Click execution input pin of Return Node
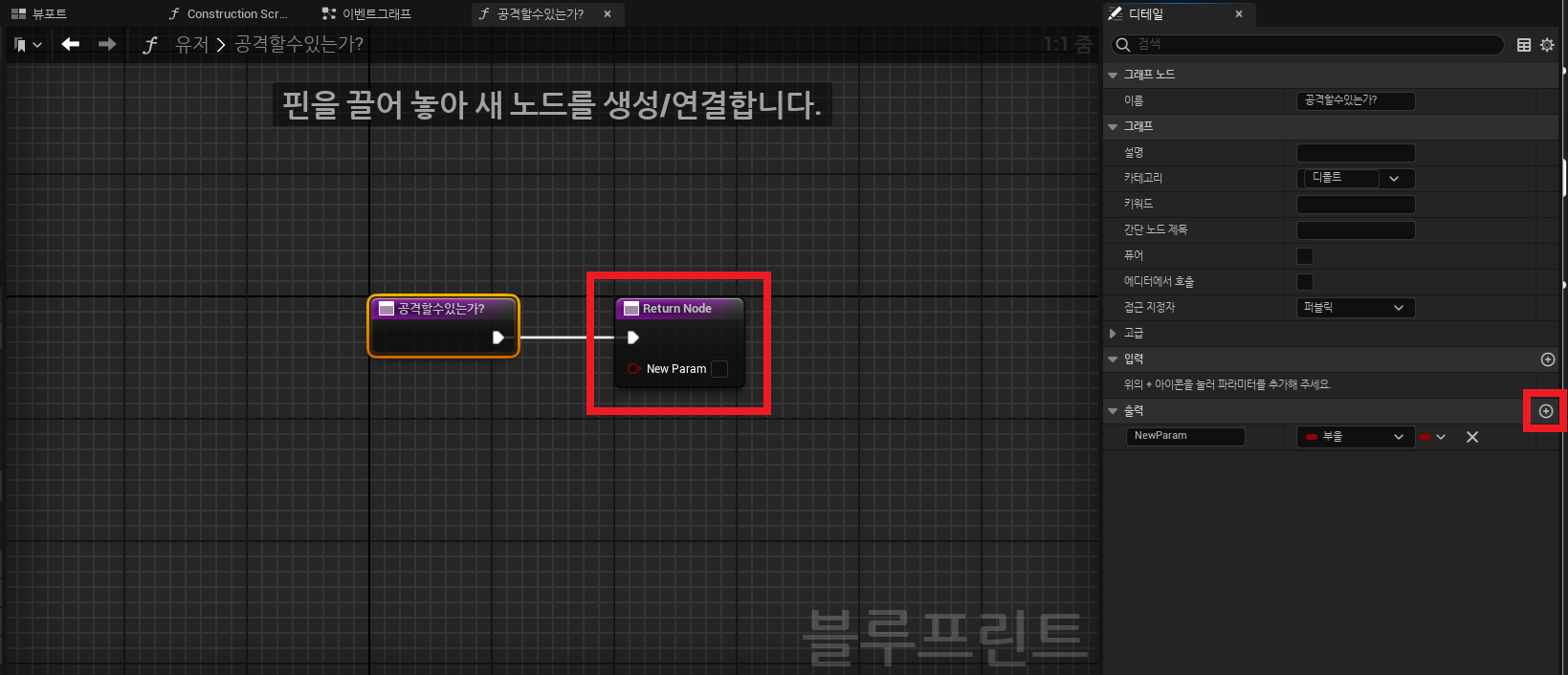Image resolution: width=1568 pixels, height=675 pixels. pyautogui.click(x=632, y=337)
